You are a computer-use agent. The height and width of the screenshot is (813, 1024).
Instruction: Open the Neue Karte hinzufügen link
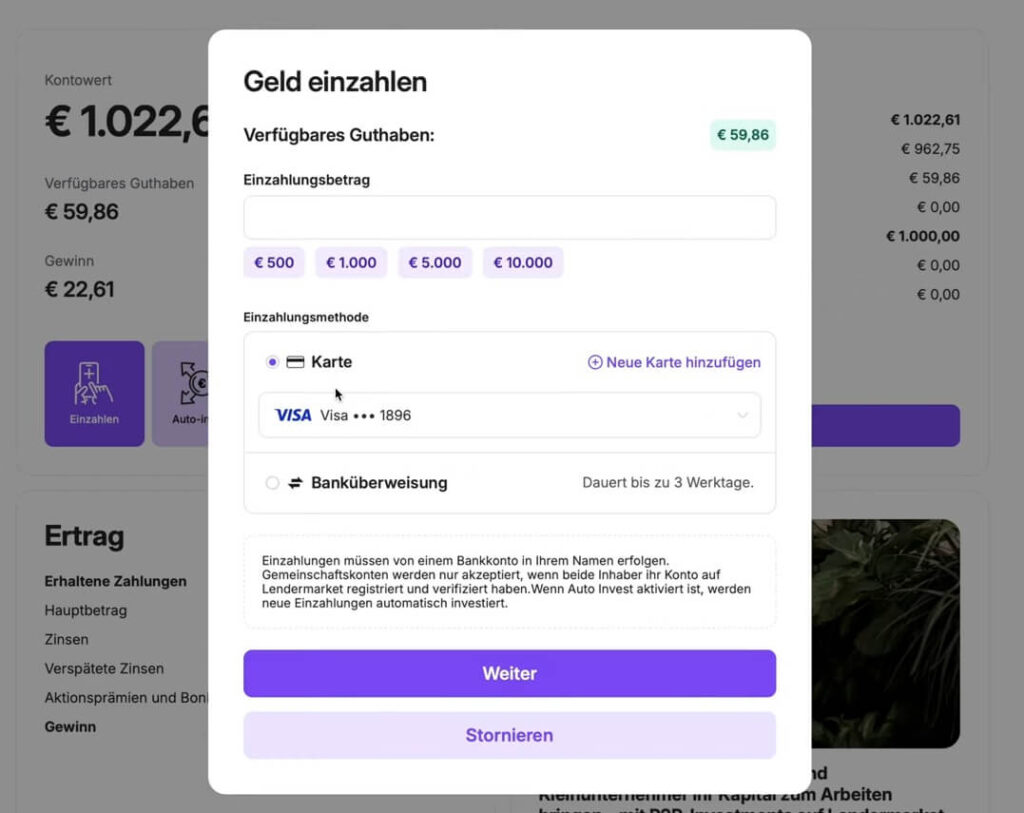(x=683, y=363)
